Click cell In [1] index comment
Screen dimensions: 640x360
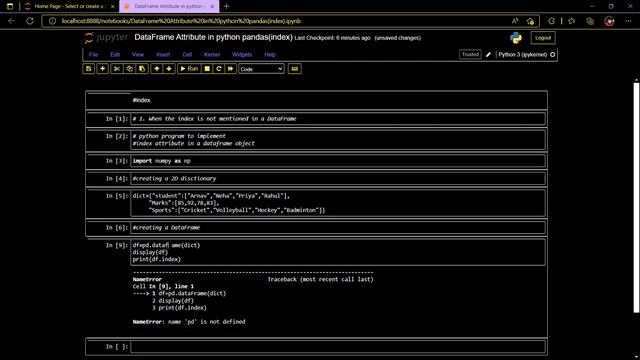pyautogui.click(x=338, y=119)
